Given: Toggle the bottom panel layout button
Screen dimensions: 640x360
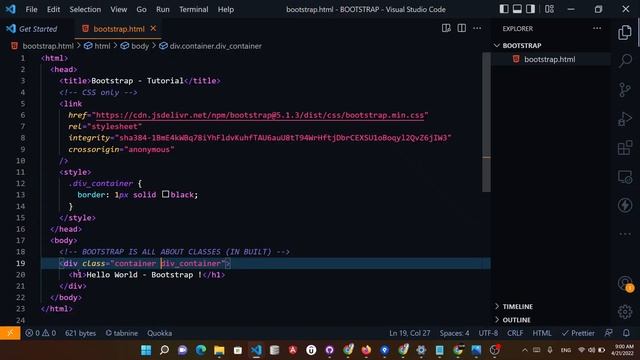Looking at the screenshot, I should point(517,9).
